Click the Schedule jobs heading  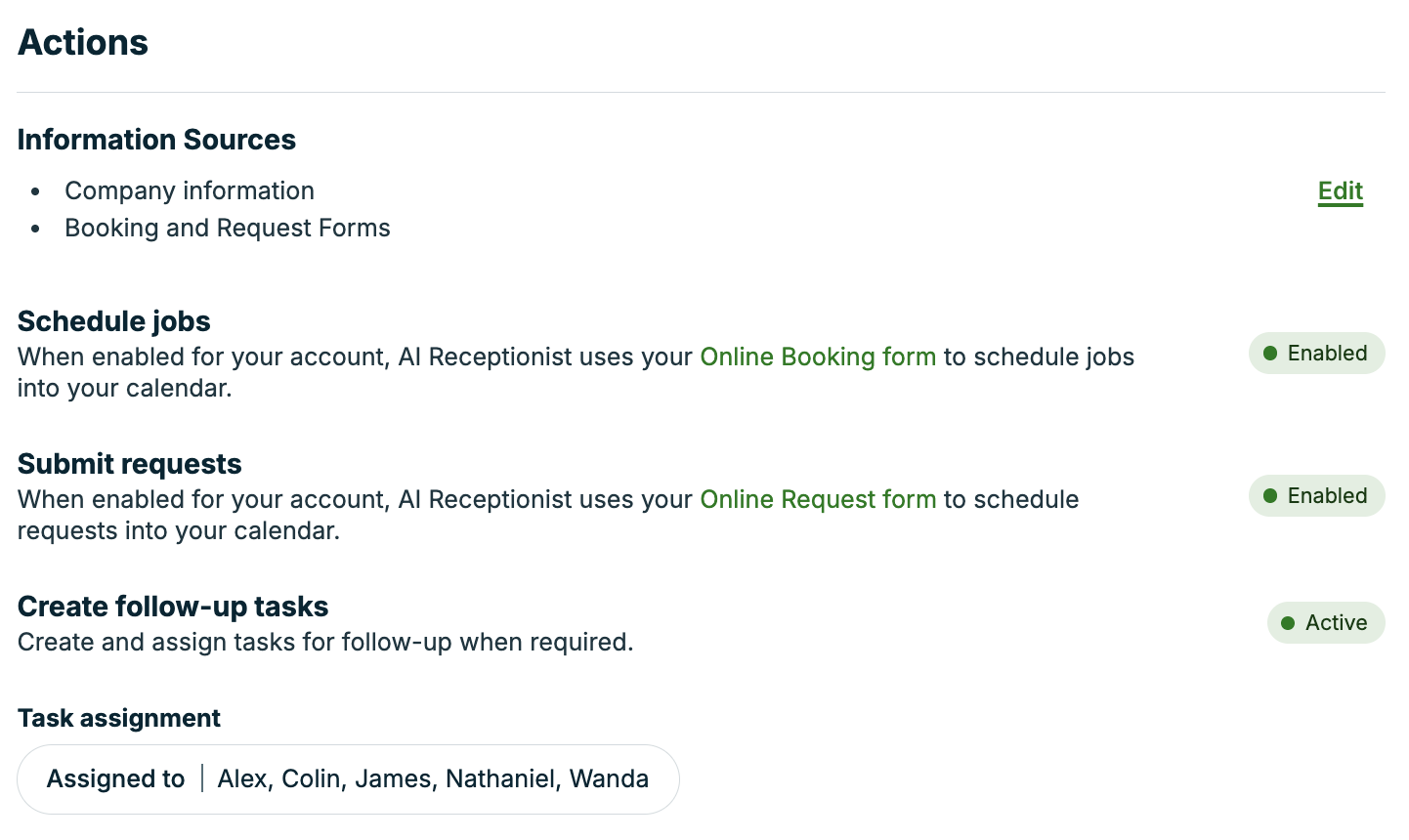coord(114,321)
